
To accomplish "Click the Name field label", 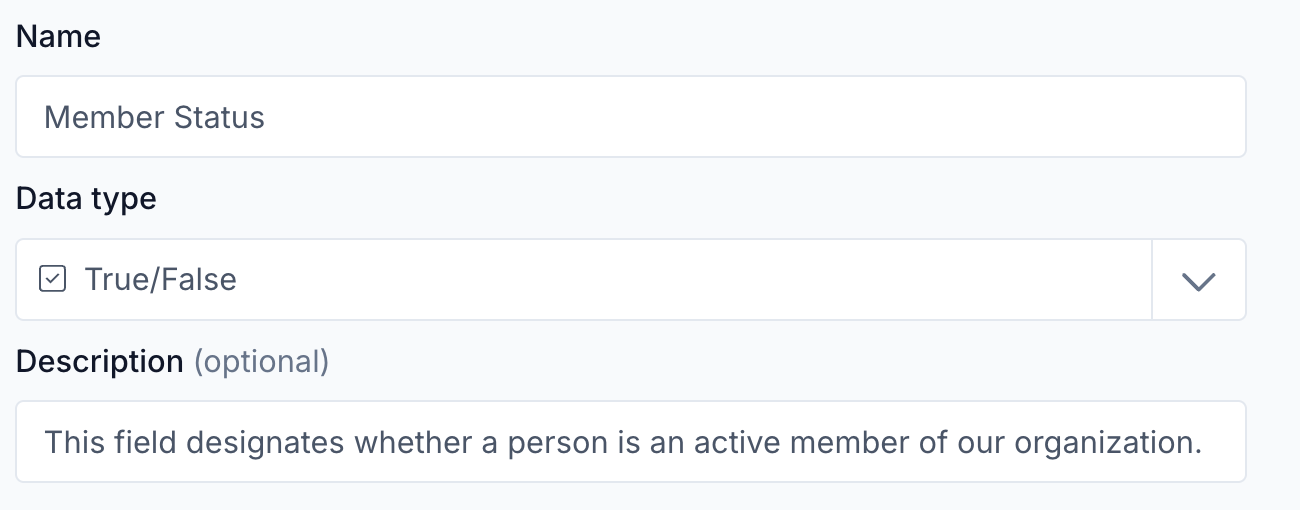I will coord(58,37).
